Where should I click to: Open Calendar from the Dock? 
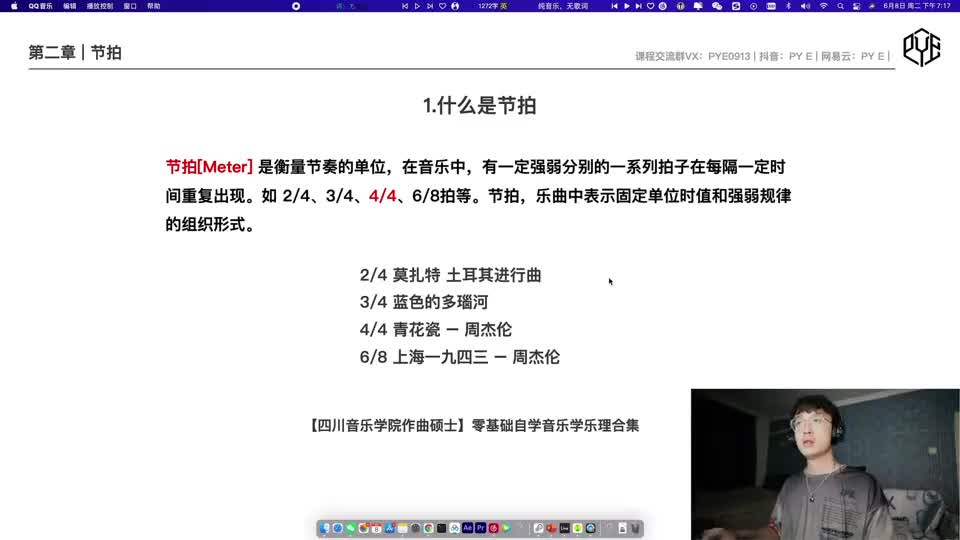pos(377,528)
